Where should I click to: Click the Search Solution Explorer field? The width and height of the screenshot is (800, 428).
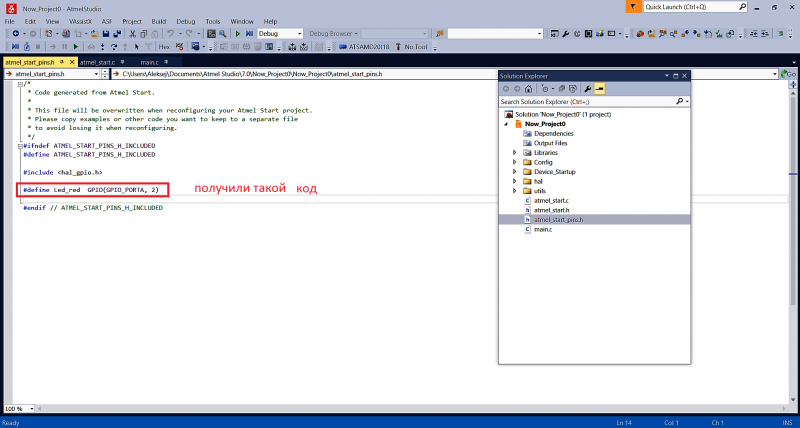coord(587,102)
